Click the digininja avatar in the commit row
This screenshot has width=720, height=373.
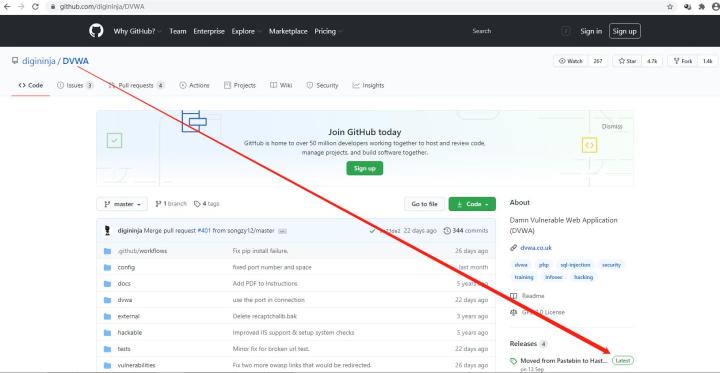pyautogui.click(x=107, y=231)
